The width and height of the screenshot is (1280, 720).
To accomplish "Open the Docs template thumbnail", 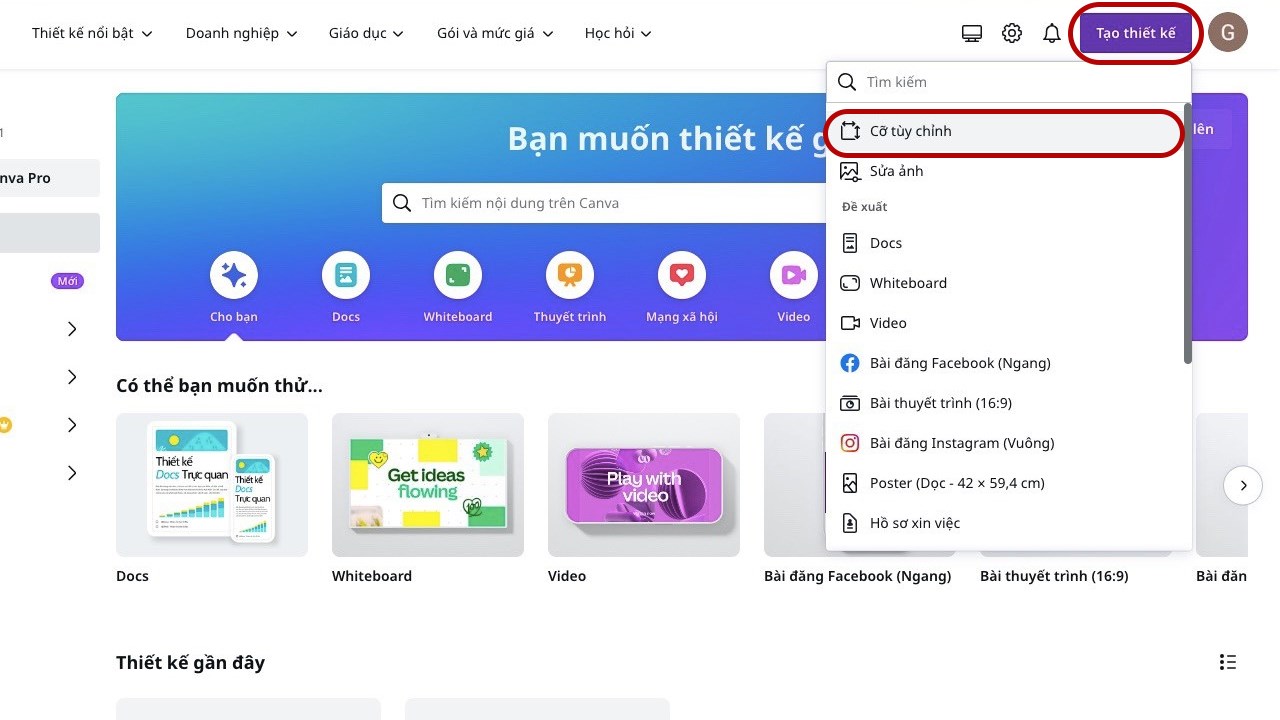I will 212,485.
